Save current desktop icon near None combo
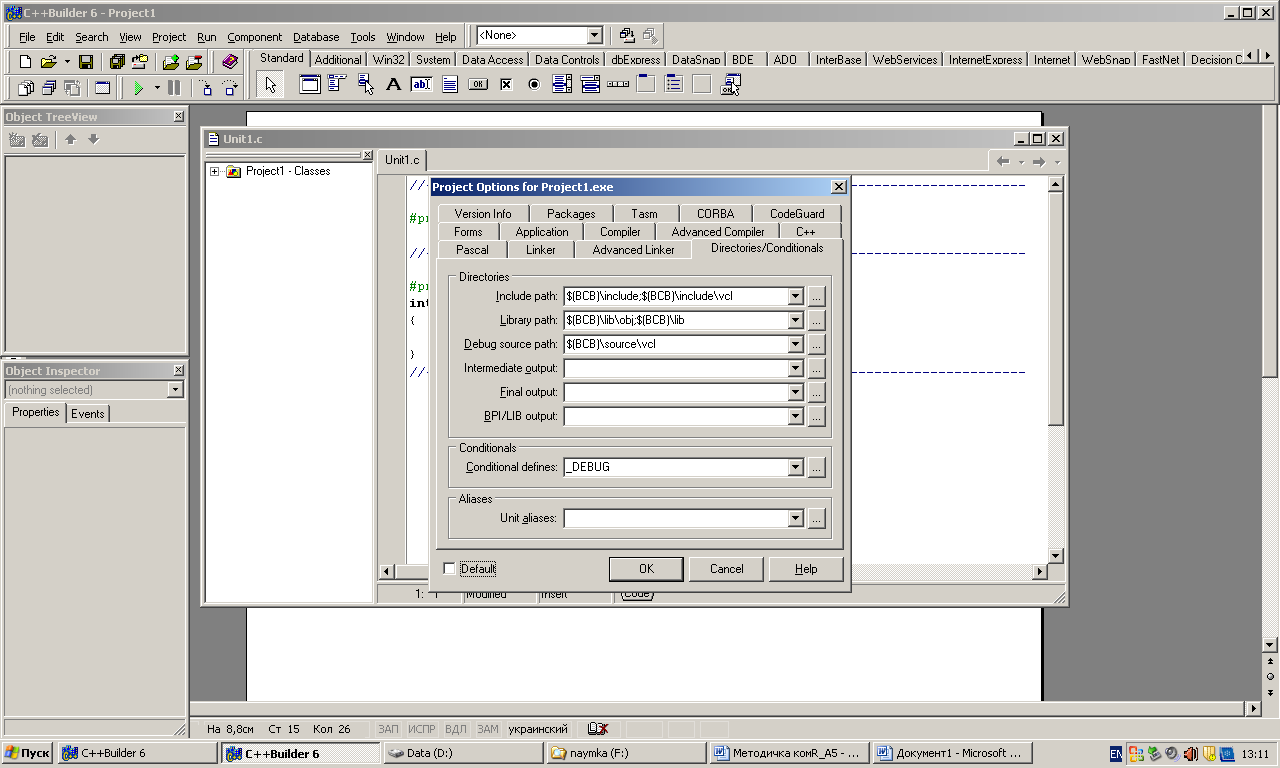 coord(627,35)
